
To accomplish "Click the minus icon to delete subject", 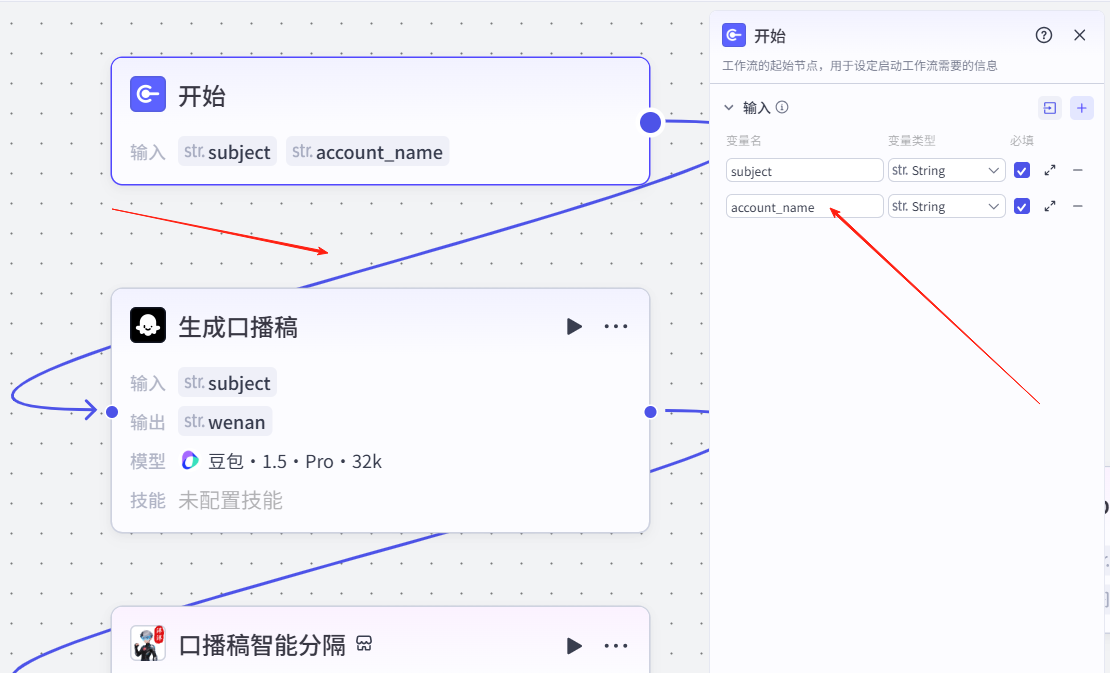I will coord(1078,171).
